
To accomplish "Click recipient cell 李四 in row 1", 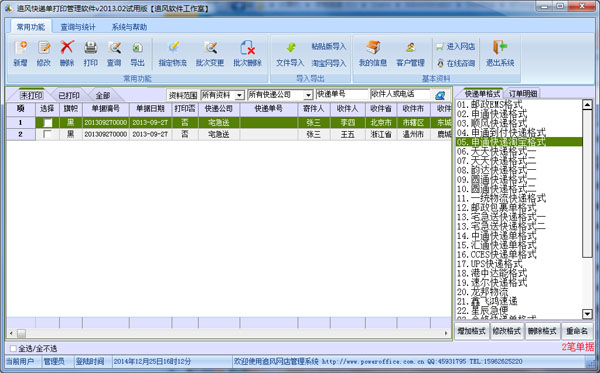I will coord(347,123).
